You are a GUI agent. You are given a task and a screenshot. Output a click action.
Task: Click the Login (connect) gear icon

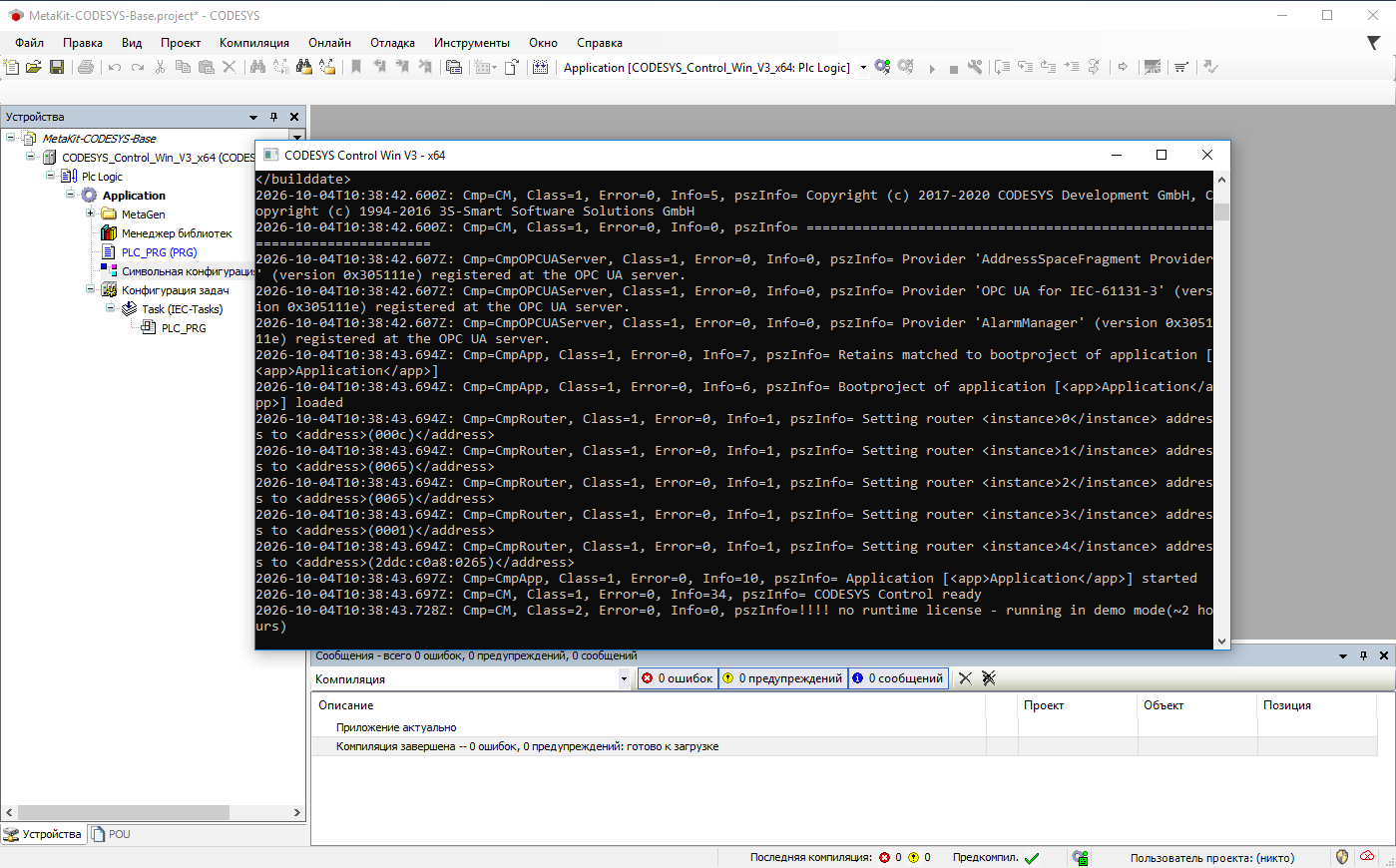882,67
